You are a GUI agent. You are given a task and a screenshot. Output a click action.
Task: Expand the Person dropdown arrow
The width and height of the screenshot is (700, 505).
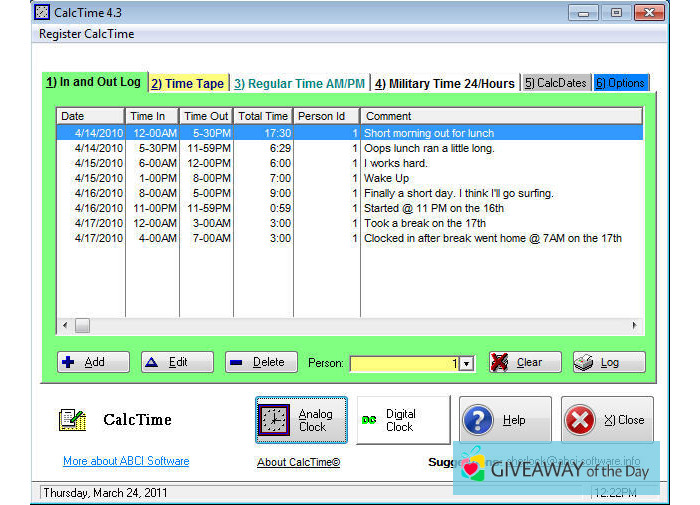point(466,364)
